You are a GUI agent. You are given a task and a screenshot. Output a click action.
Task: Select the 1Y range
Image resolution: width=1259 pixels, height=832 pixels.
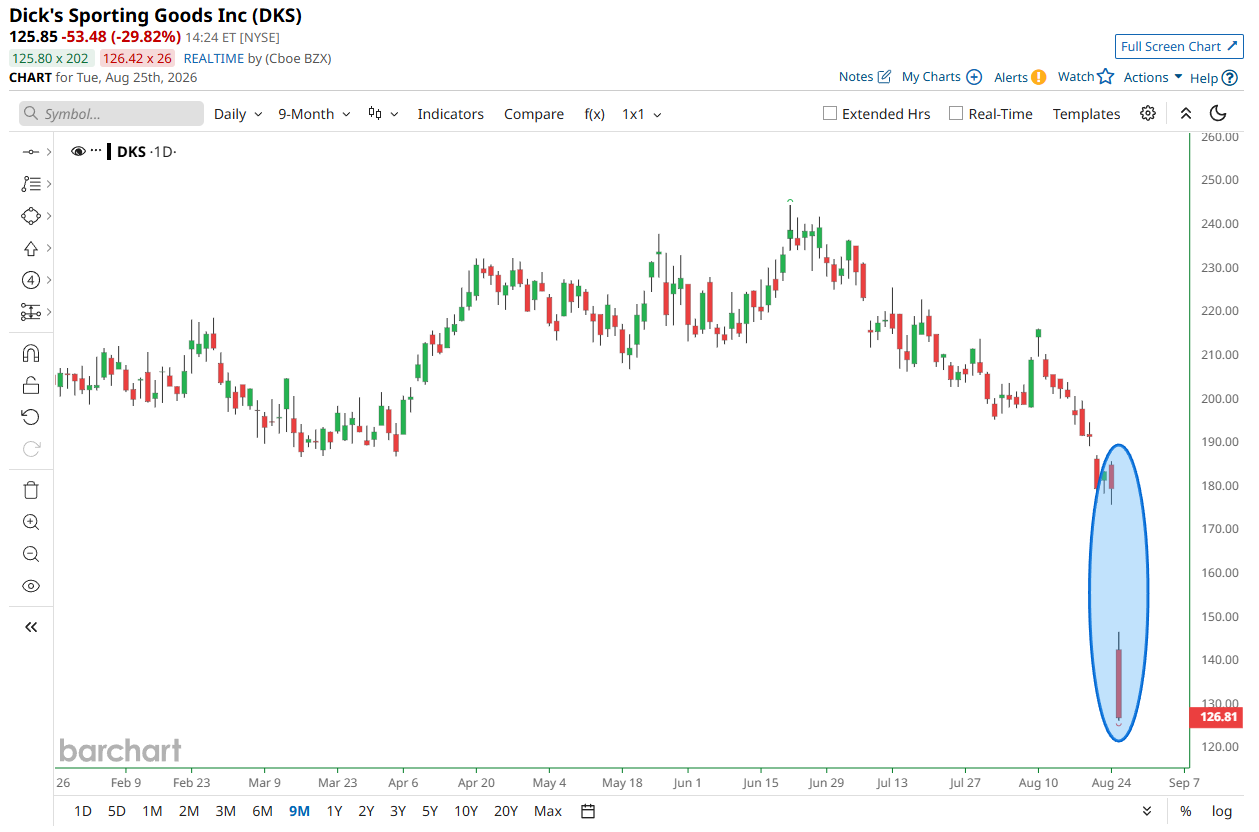[x=334, y=811]
